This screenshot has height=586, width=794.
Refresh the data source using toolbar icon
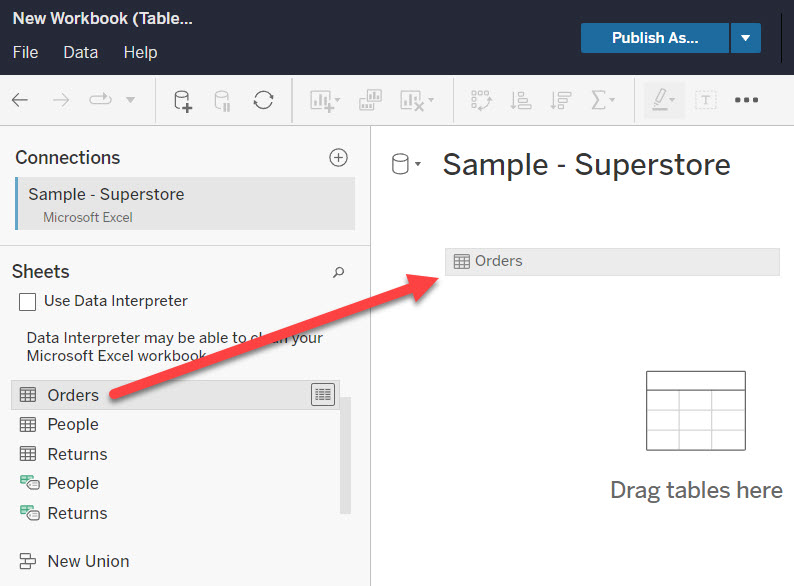(x=263, y=100)
